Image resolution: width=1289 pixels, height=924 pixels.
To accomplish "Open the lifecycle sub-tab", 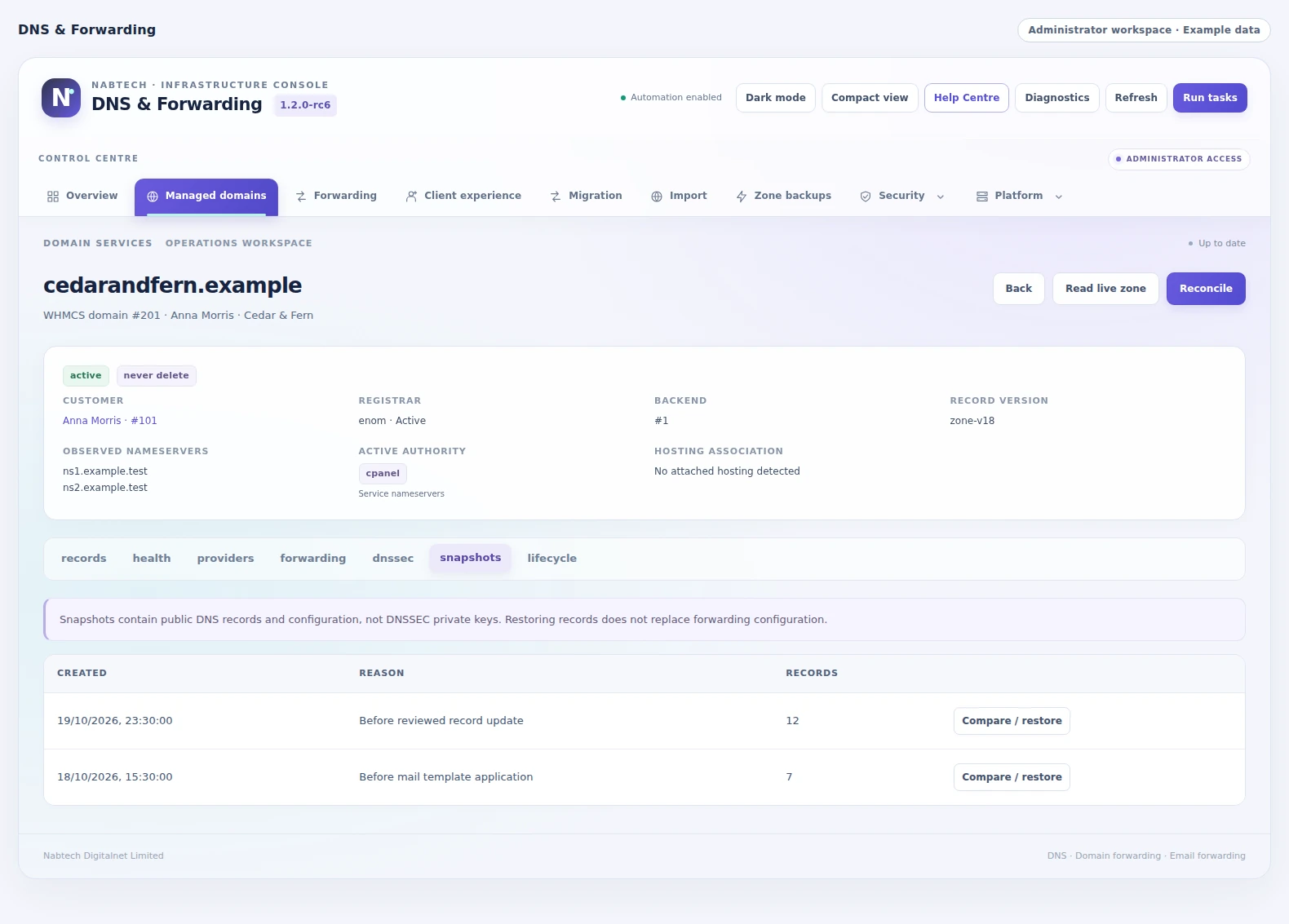I will click(x=552, y=559).
